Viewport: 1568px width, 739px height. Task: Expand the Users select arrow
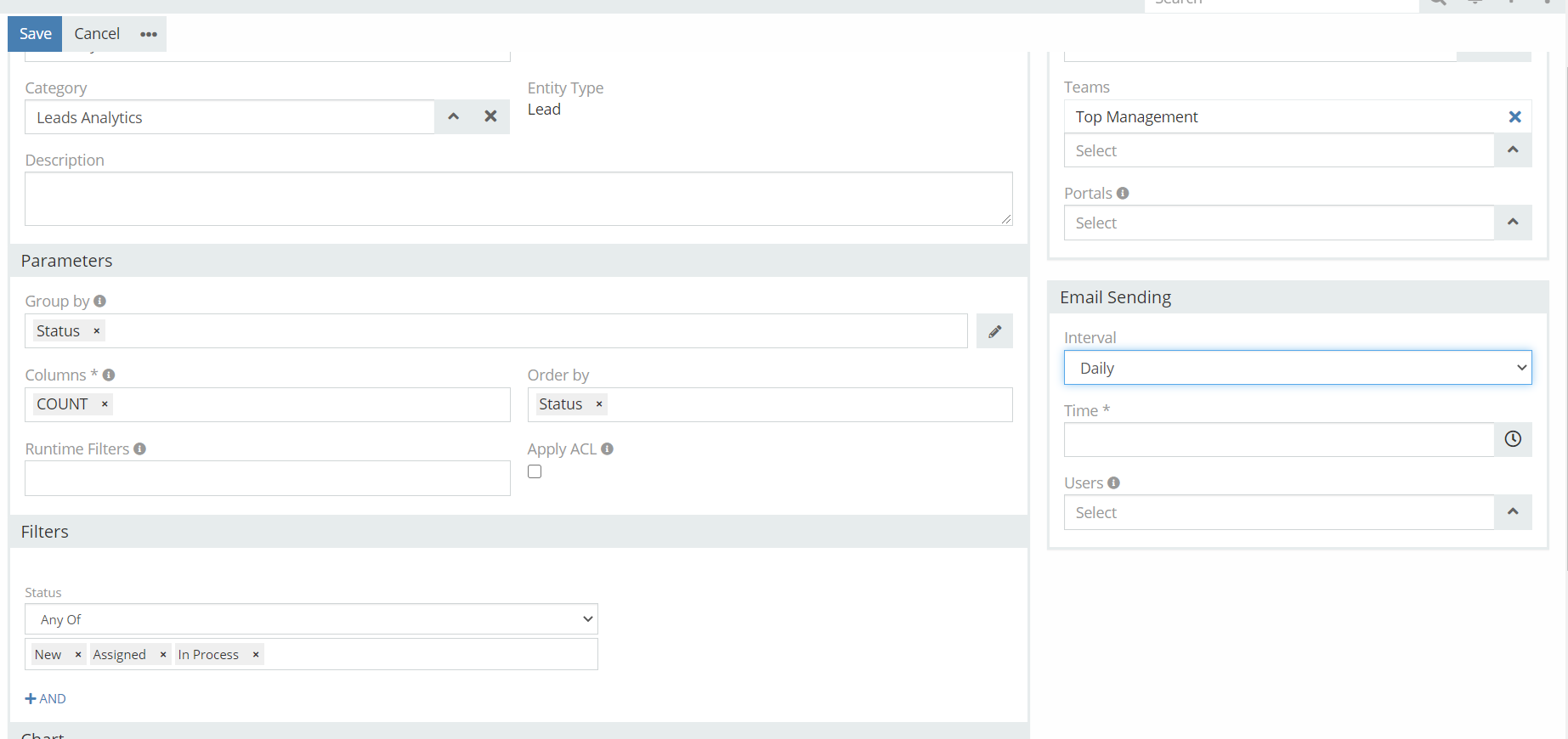[1513, 512]
